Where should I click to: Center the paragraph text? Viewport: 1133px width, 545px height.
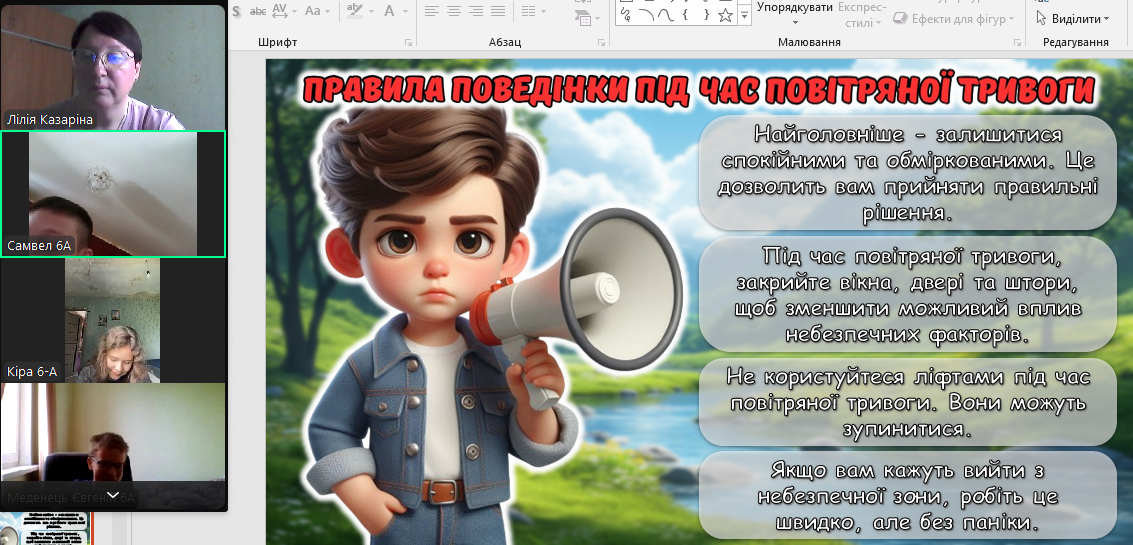454,11
